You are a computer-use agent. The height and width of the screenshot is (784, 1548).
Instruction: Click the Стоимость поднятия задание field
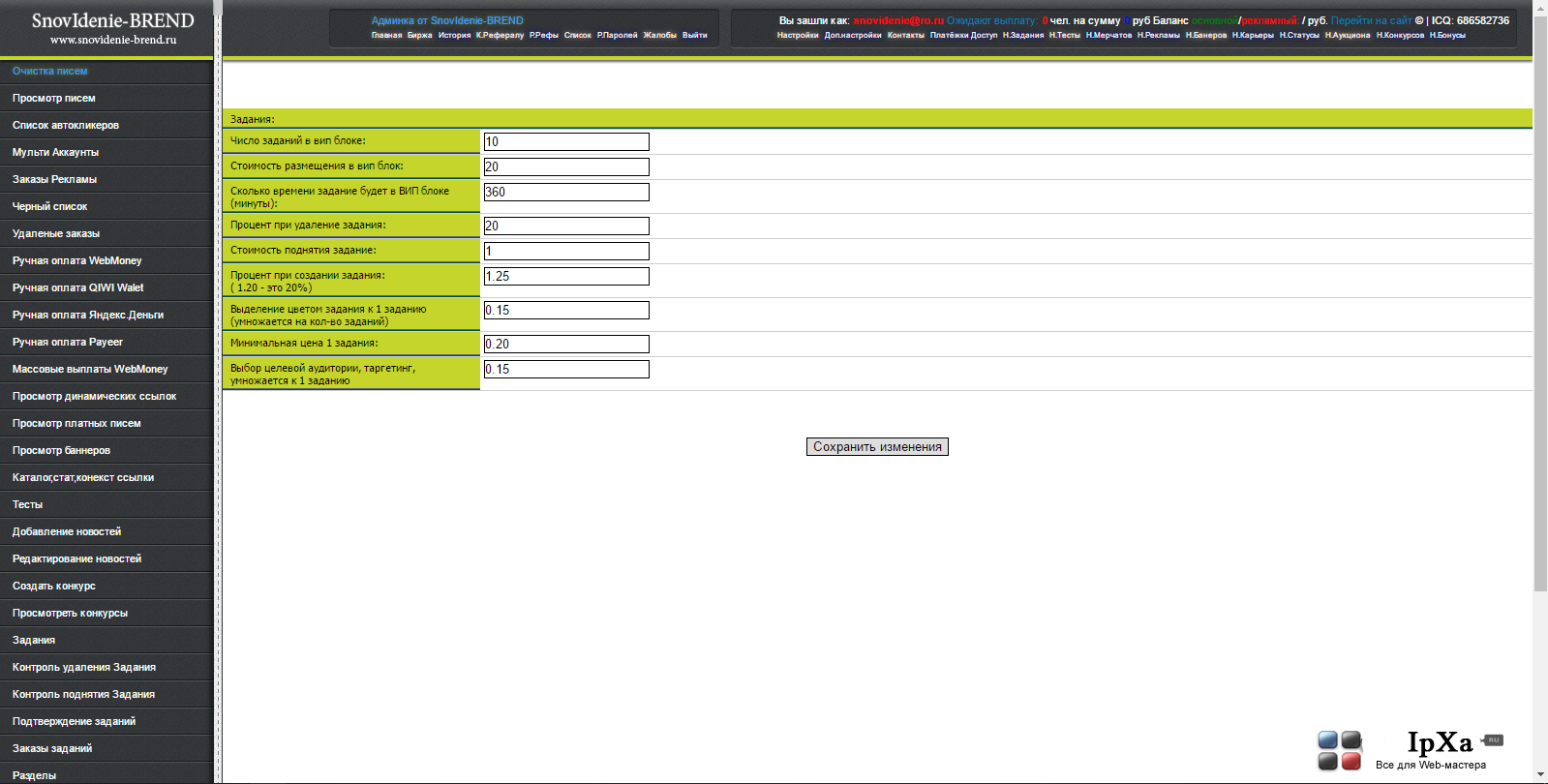(566, 251)
